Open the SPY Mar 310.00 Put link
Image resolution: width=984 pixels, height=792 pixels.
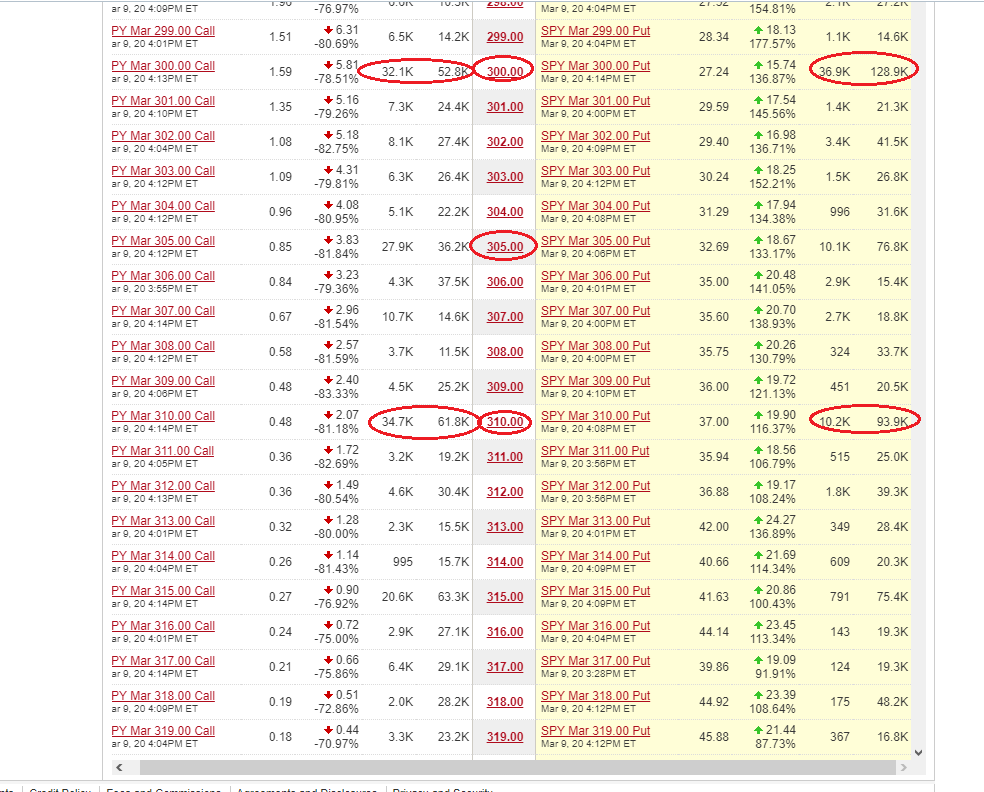596,416
